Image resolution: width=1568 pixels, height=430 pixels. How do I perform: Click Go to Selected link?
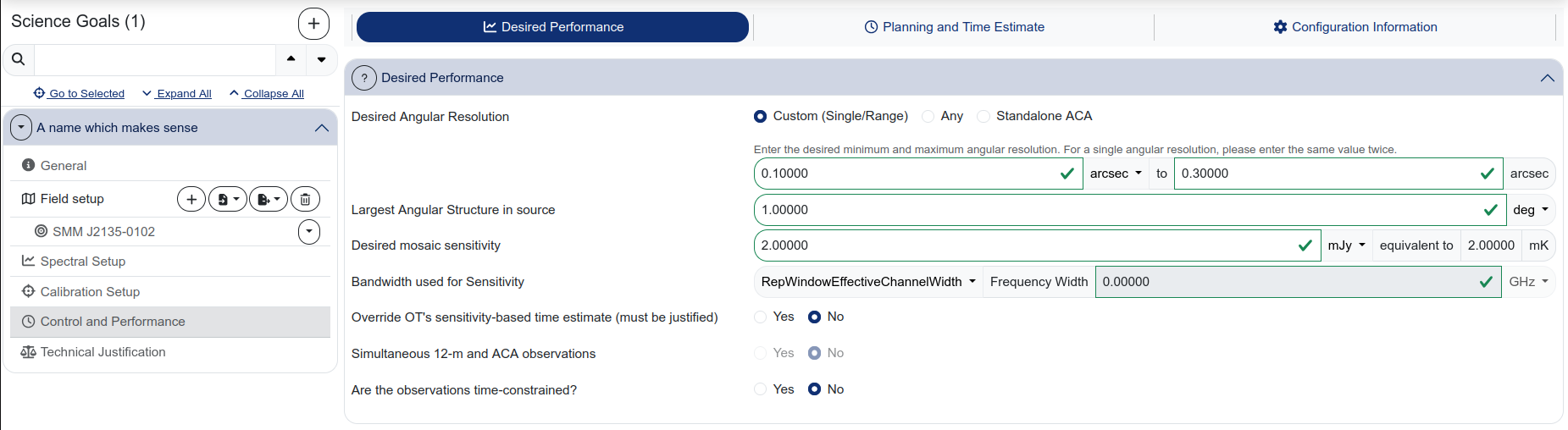[79, 94]
